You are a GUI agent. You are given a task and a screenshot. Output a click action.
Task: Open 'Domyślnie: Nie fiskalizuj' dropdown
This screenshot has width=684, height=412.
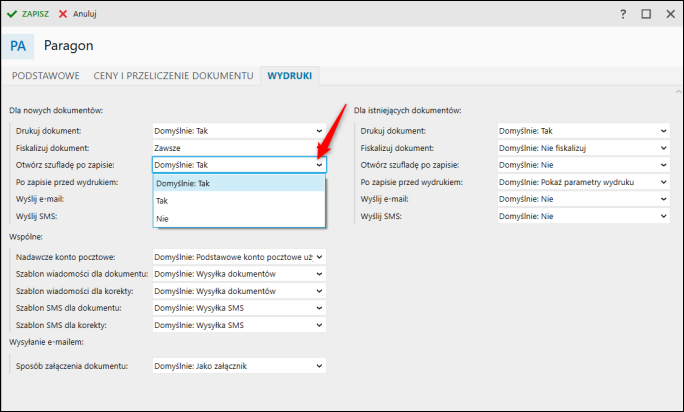584,148
